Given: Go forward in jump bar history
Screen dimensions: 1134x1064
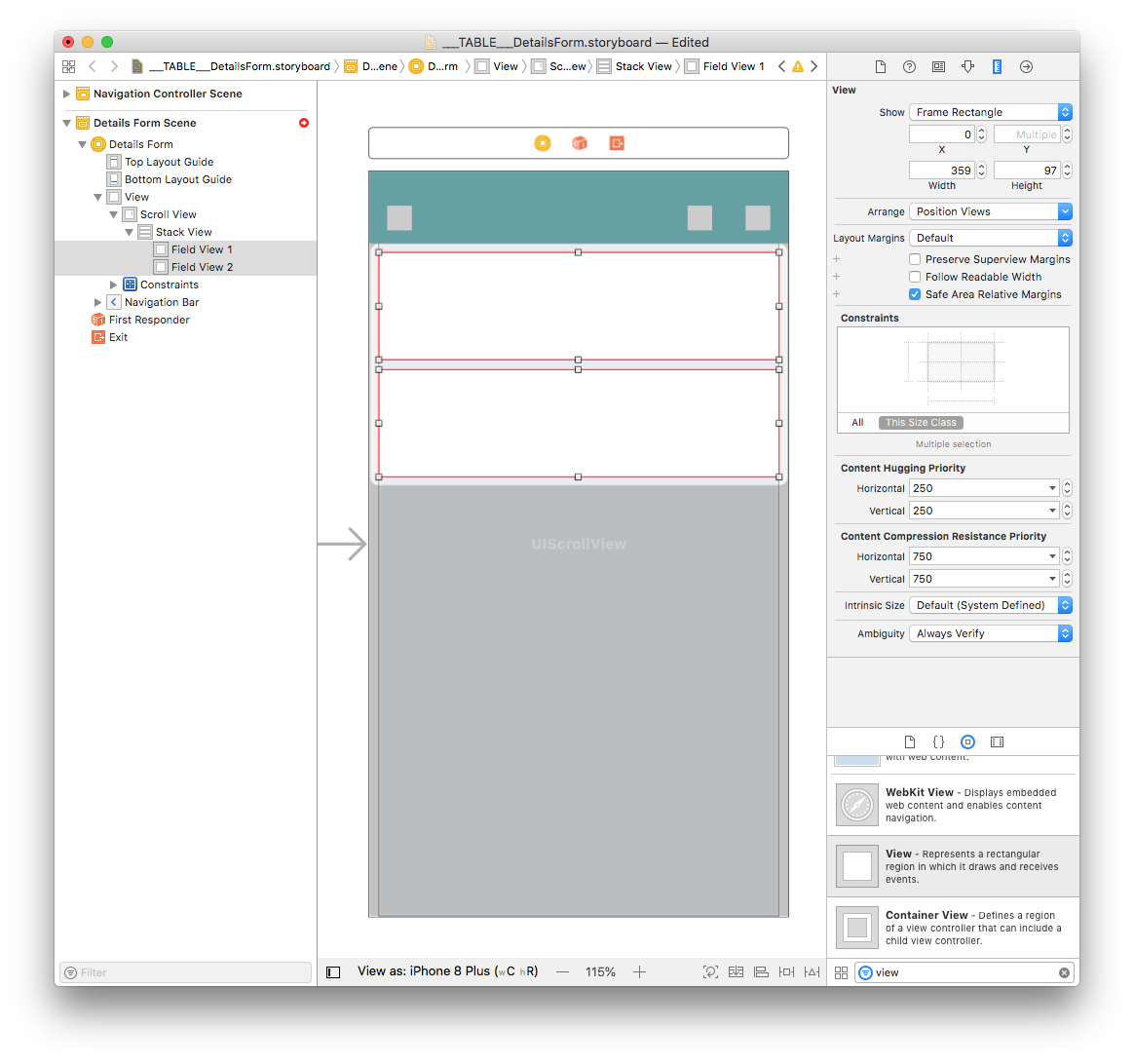Looking at the screenshot, I should (x=114, y=66).
